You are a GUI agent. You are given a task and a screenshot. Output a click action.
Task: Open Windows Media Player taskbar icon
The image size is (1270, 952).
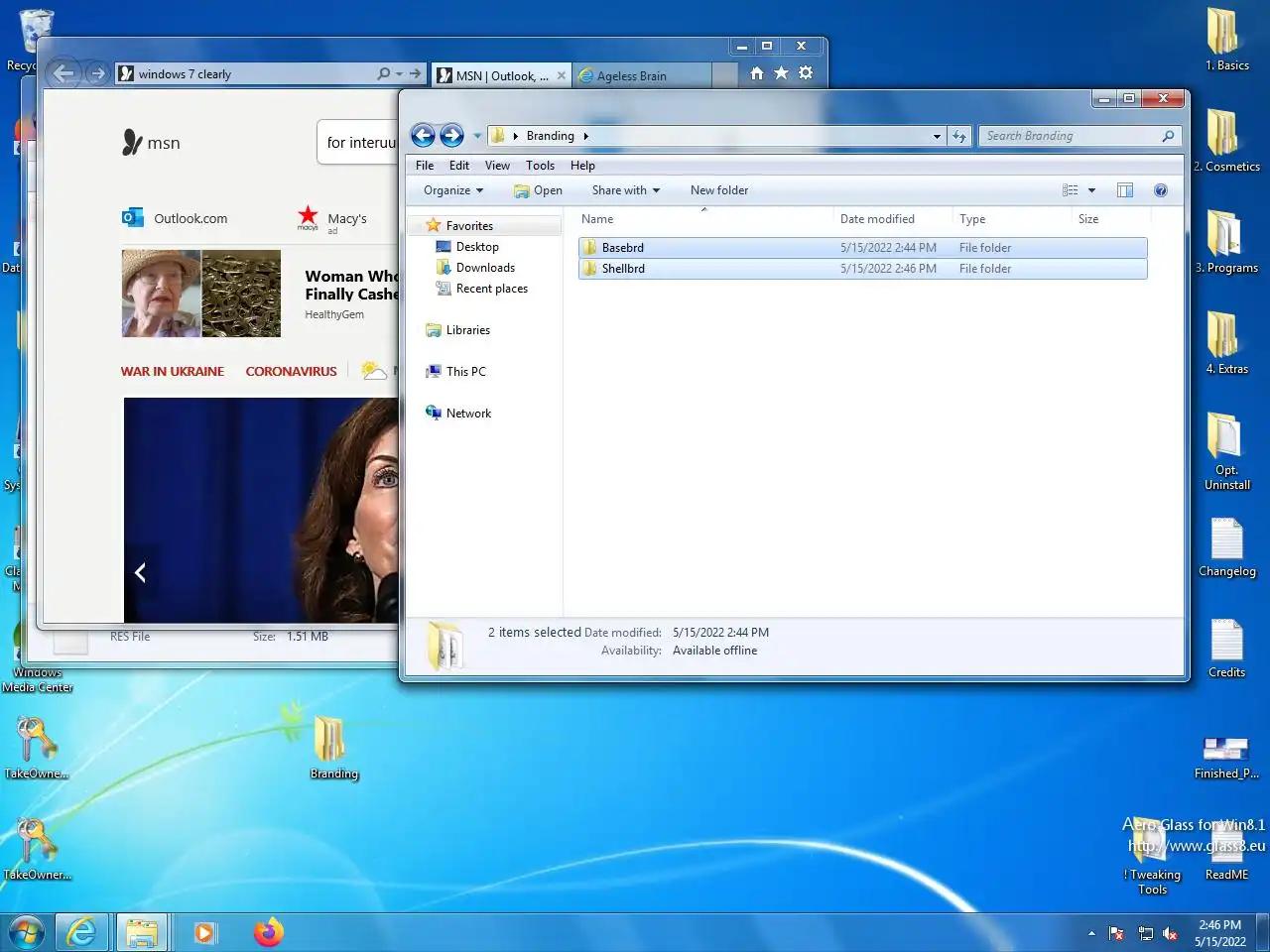204,933
